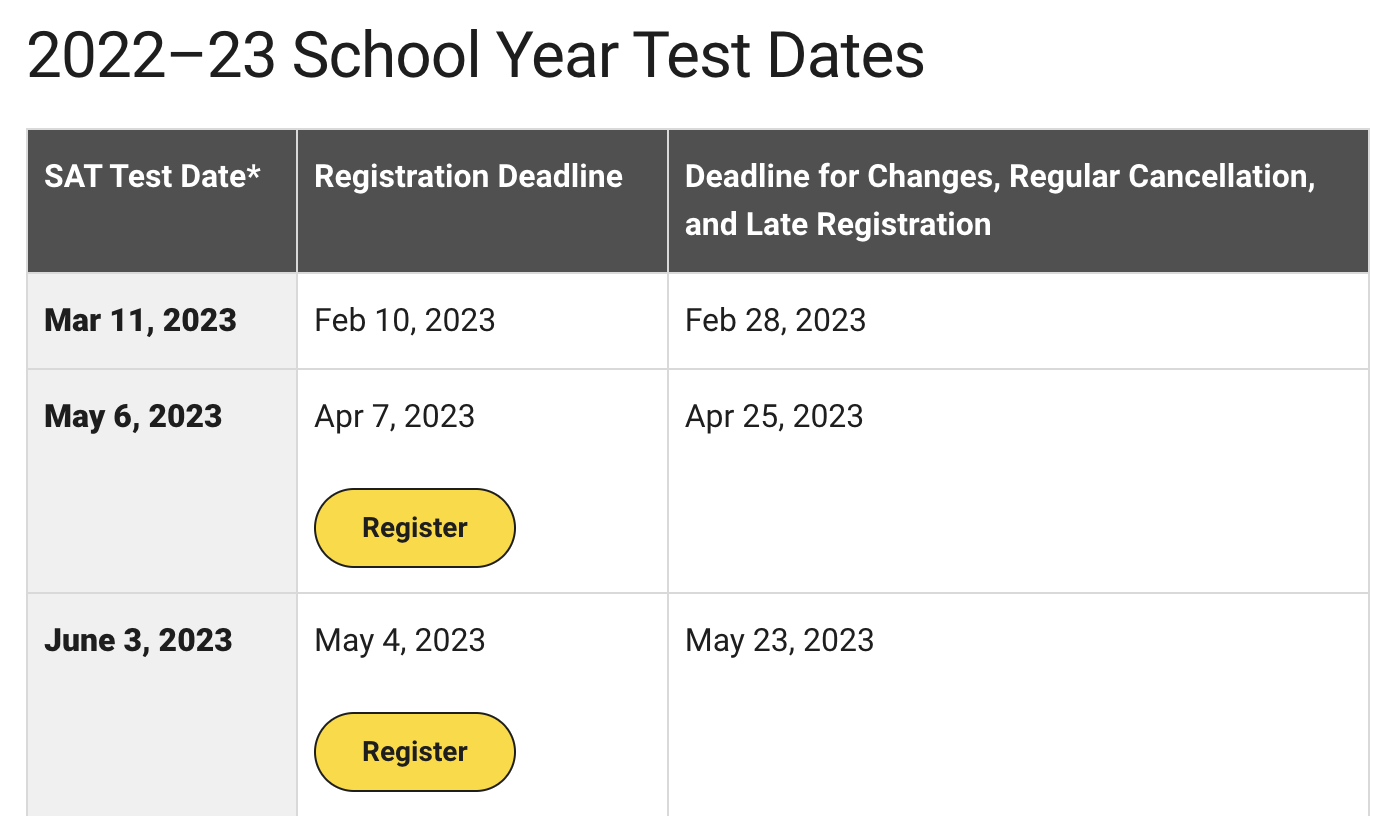This screenshot has height=816, width=1390.
Task: Select the 'June 3, 2023' test date cell
Action: click(x=138, y=641)
